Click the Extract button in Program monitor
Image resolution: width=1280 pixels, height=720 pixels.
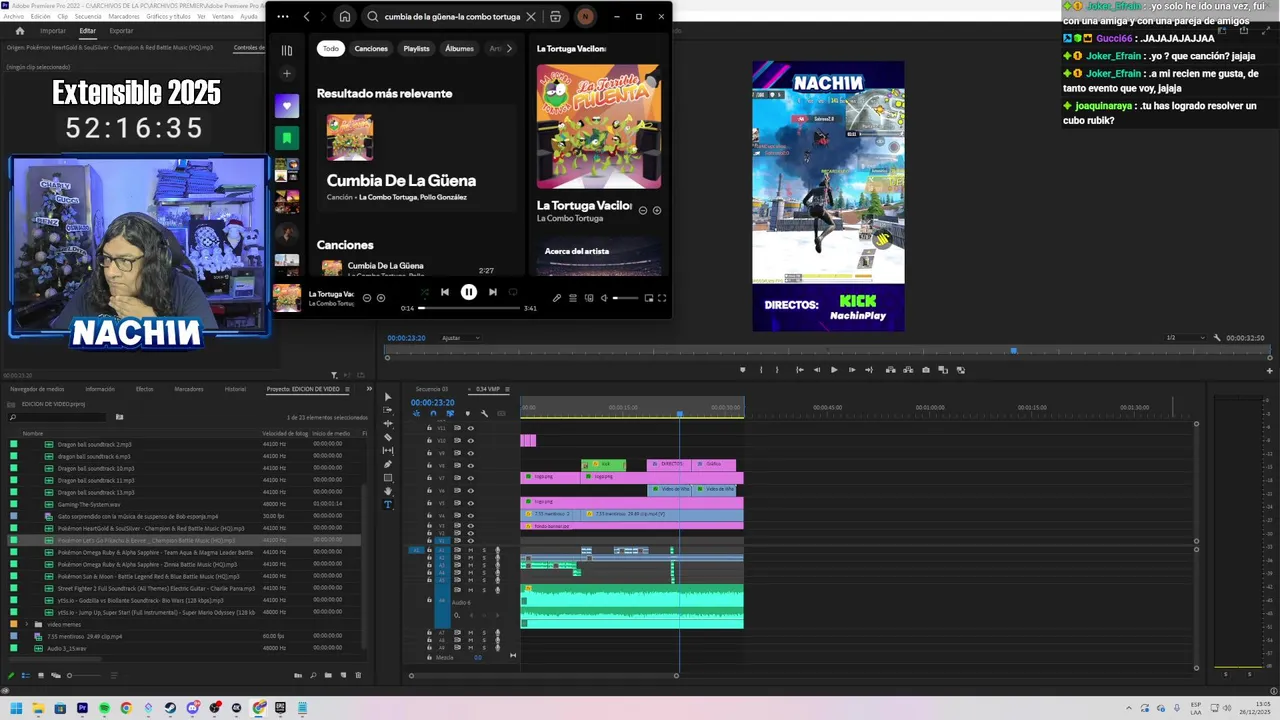point(908,370)
